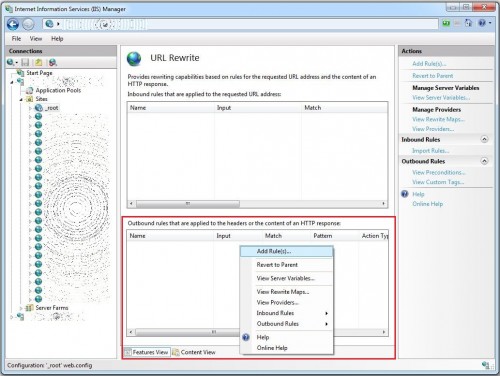Viewport: 500px width, 376px height.
Task: Click View Preconditions... in the Actions pane
Action: 439,172
